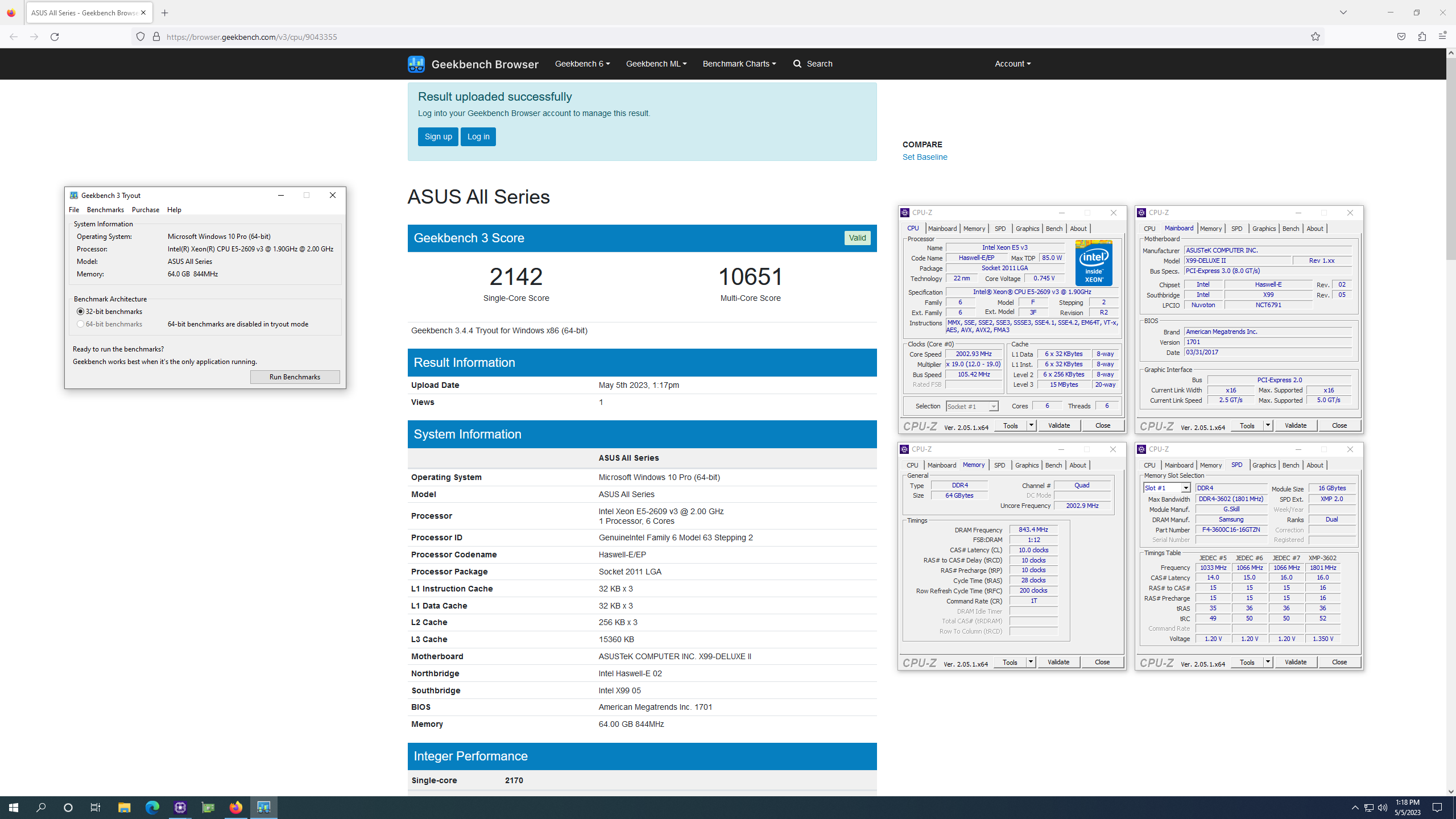Open Tools dropdown arrow in CPU-Z SPD window
The width and height of the screenshot is (1456, 819).
click(x=1267, y=662)
